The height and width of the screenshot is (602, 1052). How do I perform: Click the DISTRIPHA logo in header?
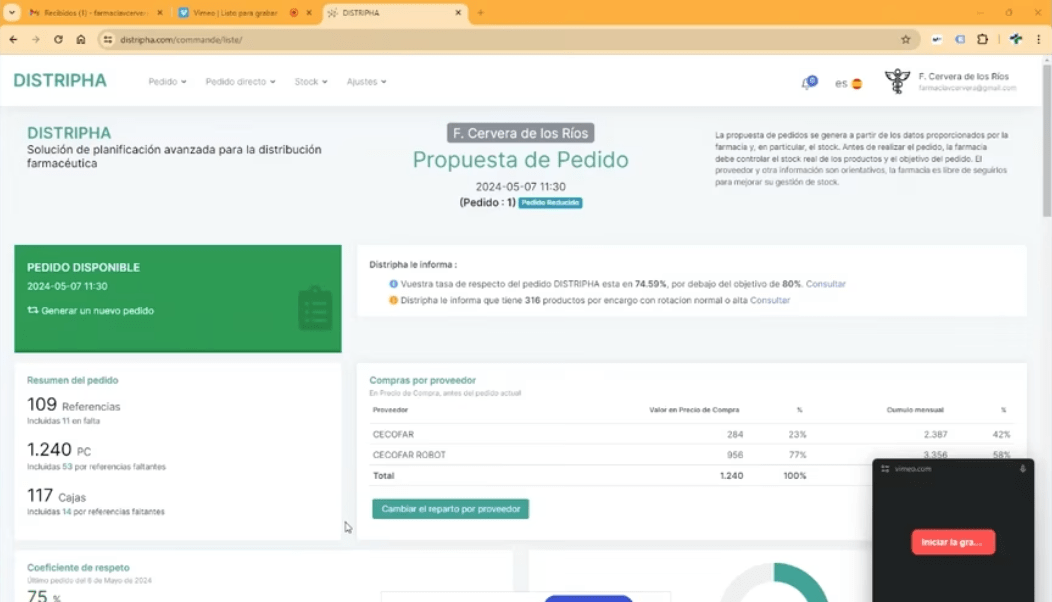[x=60, y=81]
